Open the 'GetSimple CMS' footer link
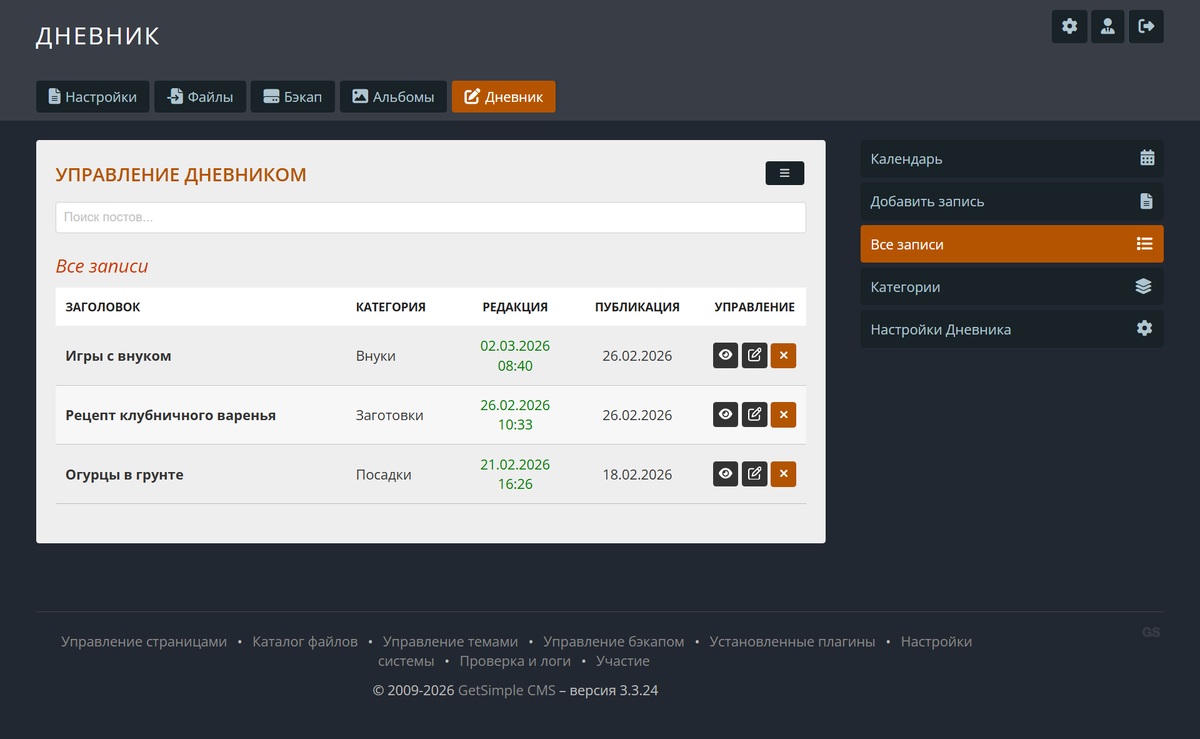The height and width of the screenshot is (739, 1200). click(x=506, y=690)
